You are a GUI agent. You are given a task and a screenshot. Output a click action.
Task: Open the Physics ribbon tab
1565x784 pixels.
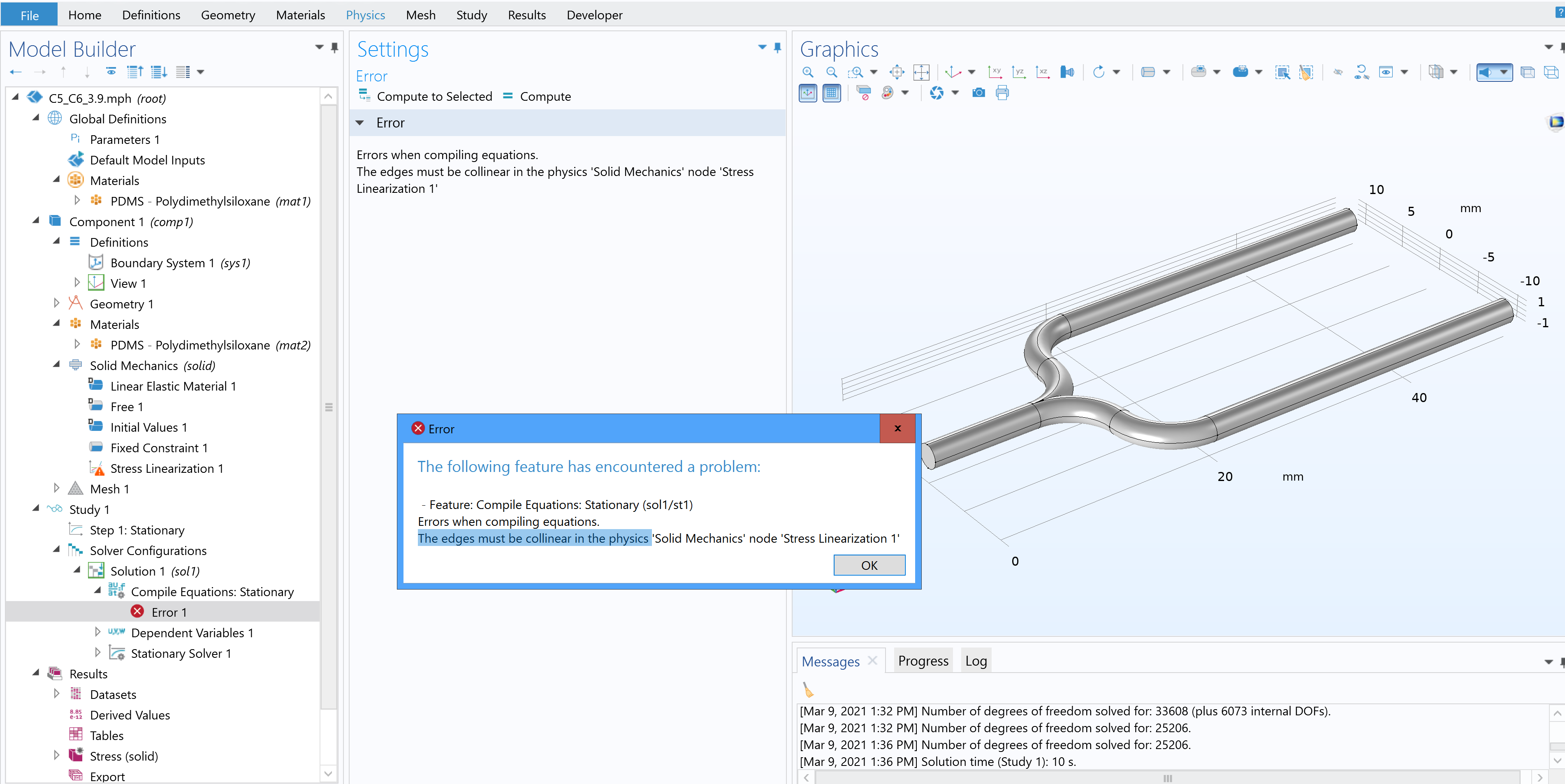click(365, 14)
